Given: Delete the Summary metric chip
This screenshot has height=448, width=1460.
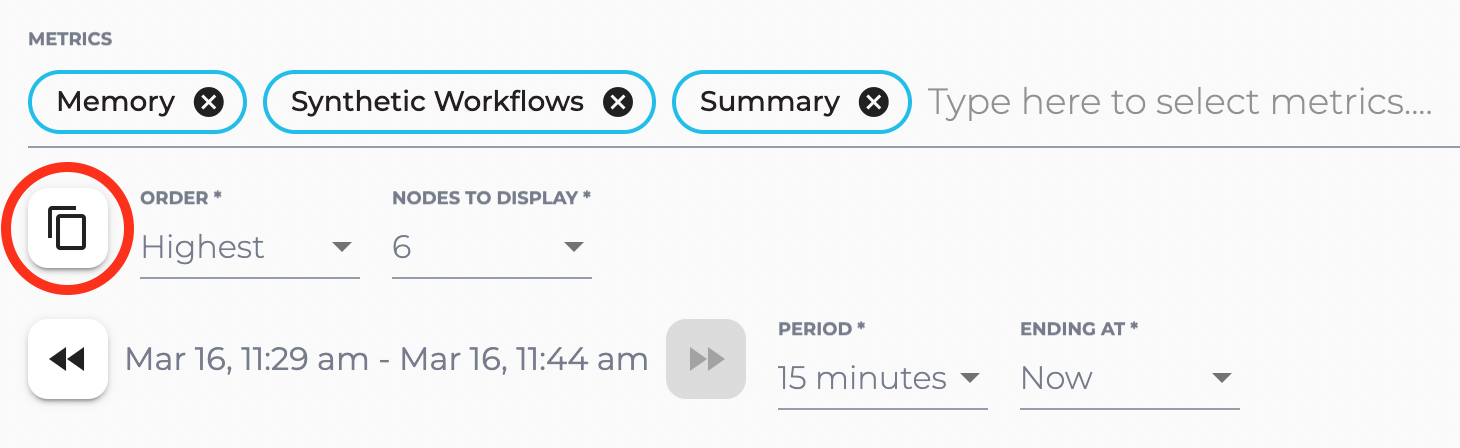Looking at the screenshot, I should [x=874, y=102].
